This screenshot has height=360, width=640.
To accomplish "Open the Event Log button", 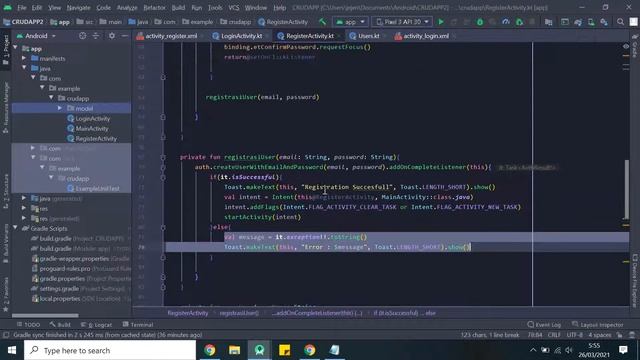I will point(544,324).
